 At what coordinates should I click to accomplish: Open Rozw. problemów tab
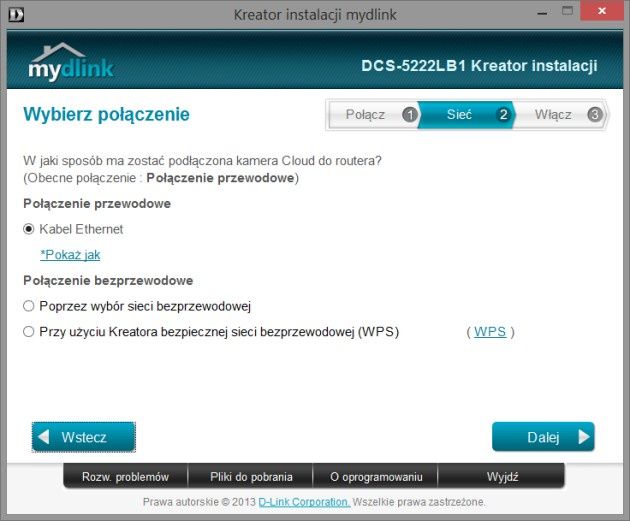(125, 476)
